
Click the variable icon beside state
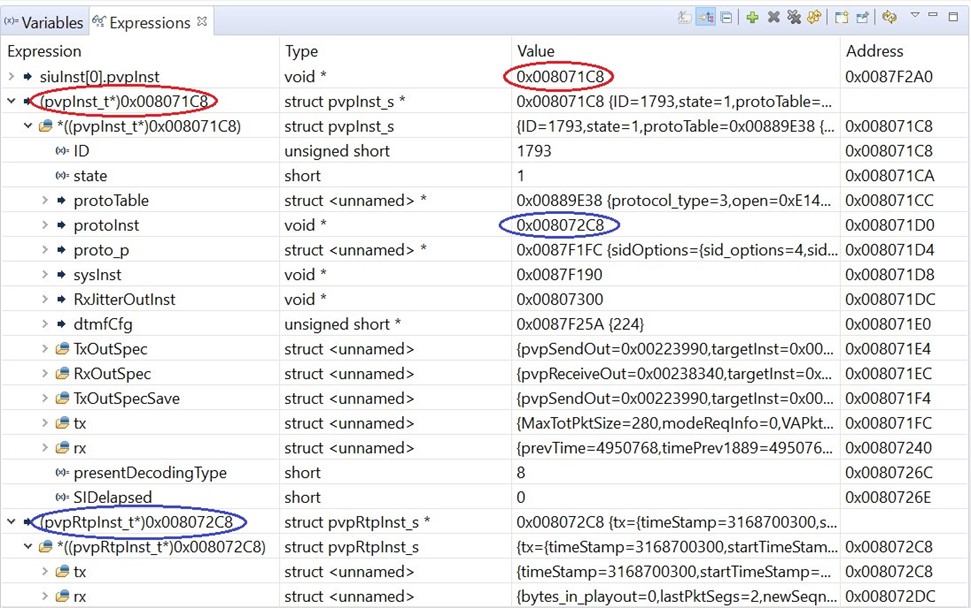coord(62,176)
